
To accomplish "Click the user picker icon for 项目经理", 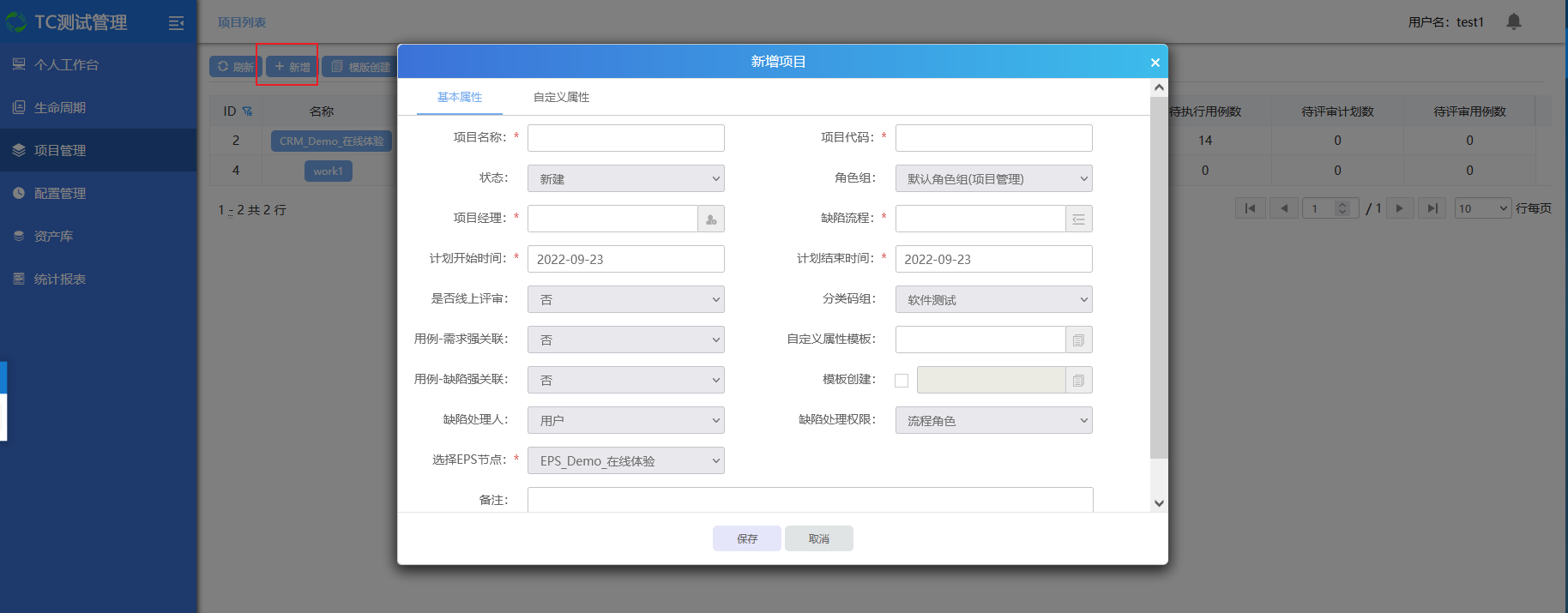I will [711, 219].
